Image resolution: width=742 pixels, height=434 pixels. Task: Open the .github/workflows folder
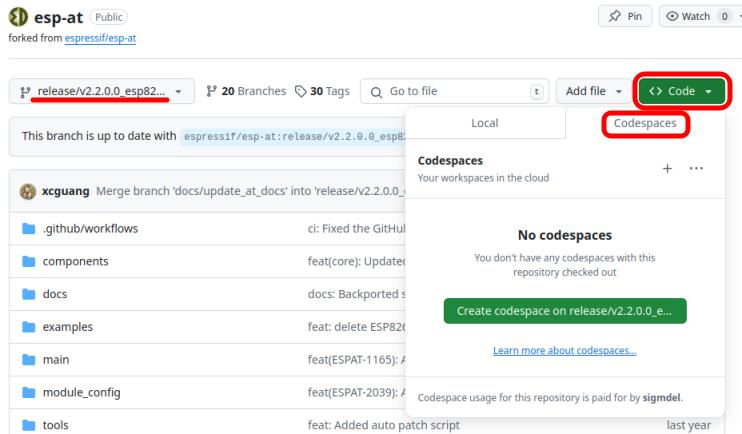tap(89, 228)
